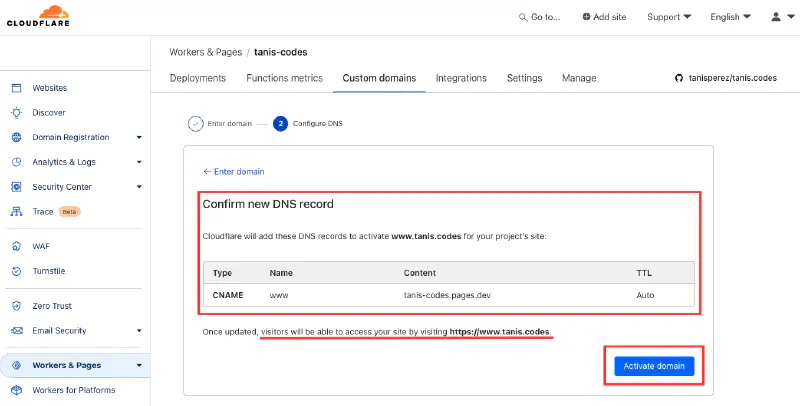
Task: Expand the Email Security submenu arrow
Action: [x=139, y=331]
